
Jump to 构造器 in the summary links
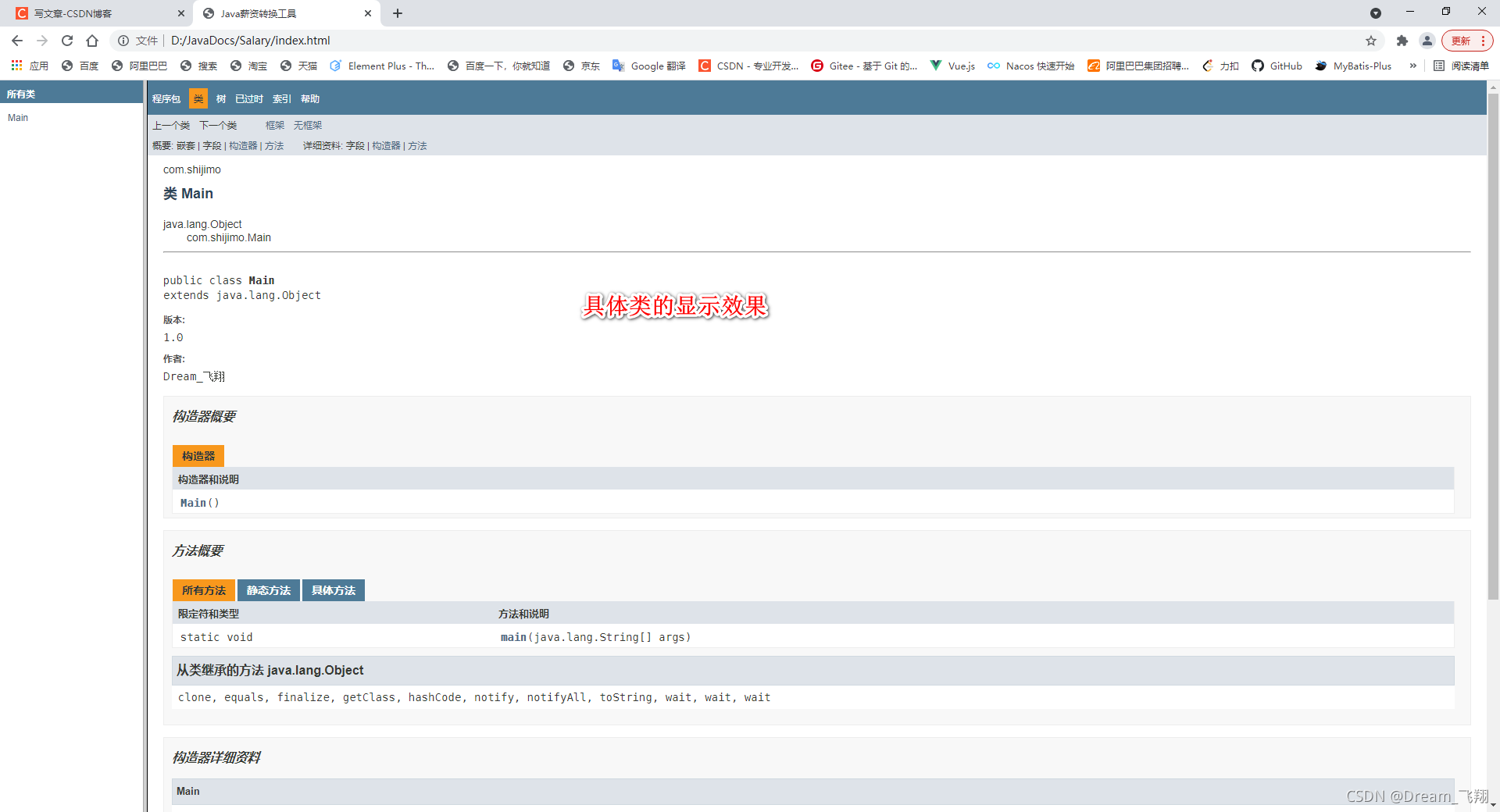click(243, 146)
